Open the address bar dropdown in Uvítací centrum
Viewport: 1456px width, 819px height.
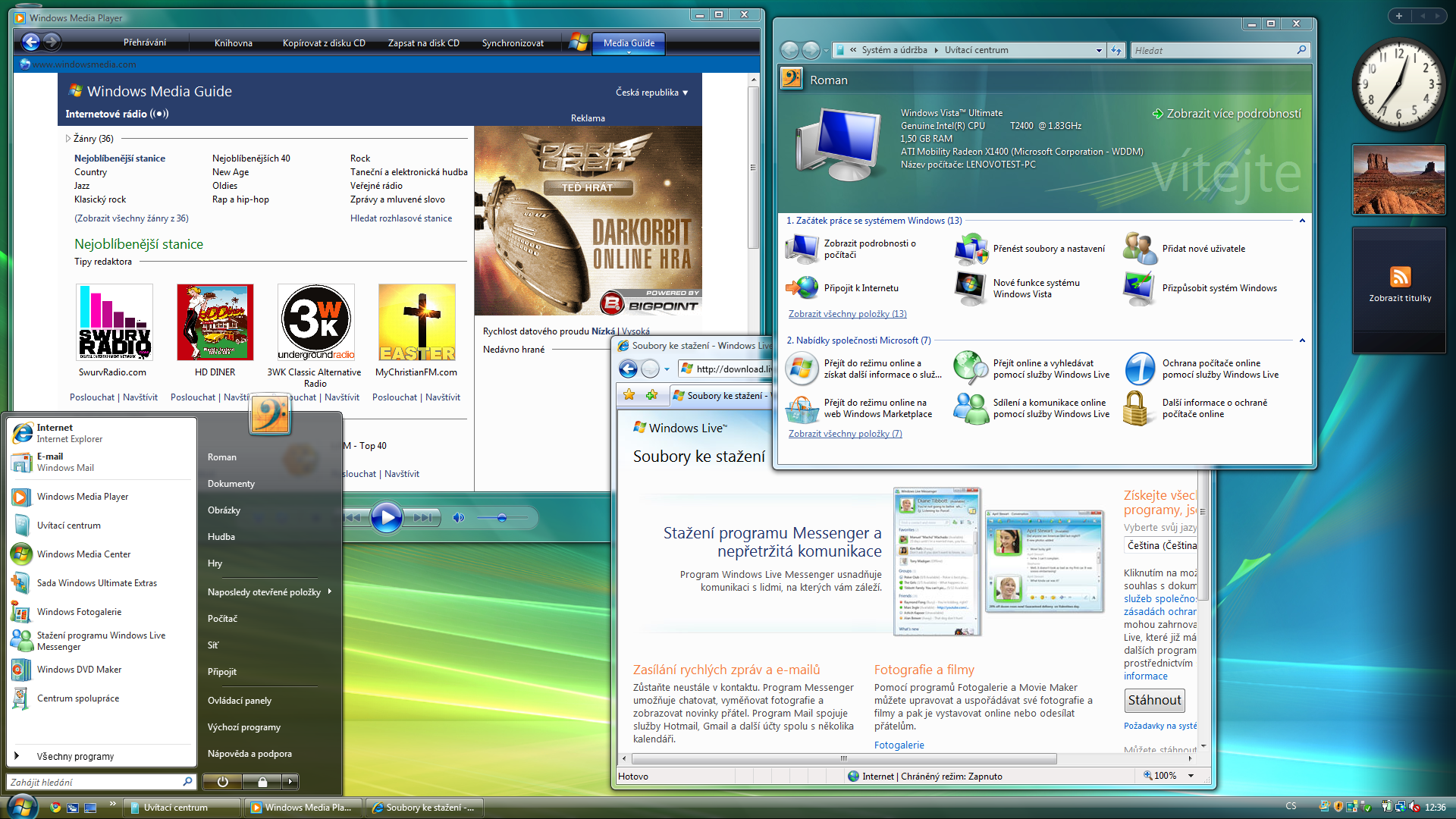click(x=1099, y=50)
